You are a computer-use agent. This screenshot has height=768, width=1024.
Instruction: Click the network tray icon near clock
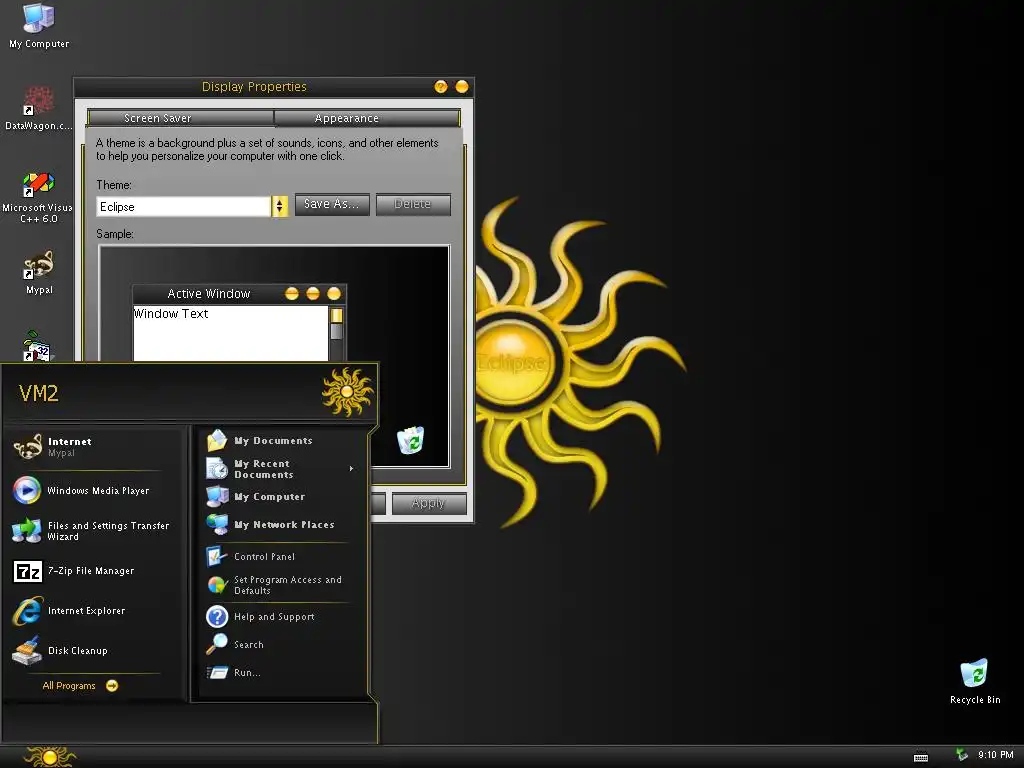point(961,754)
